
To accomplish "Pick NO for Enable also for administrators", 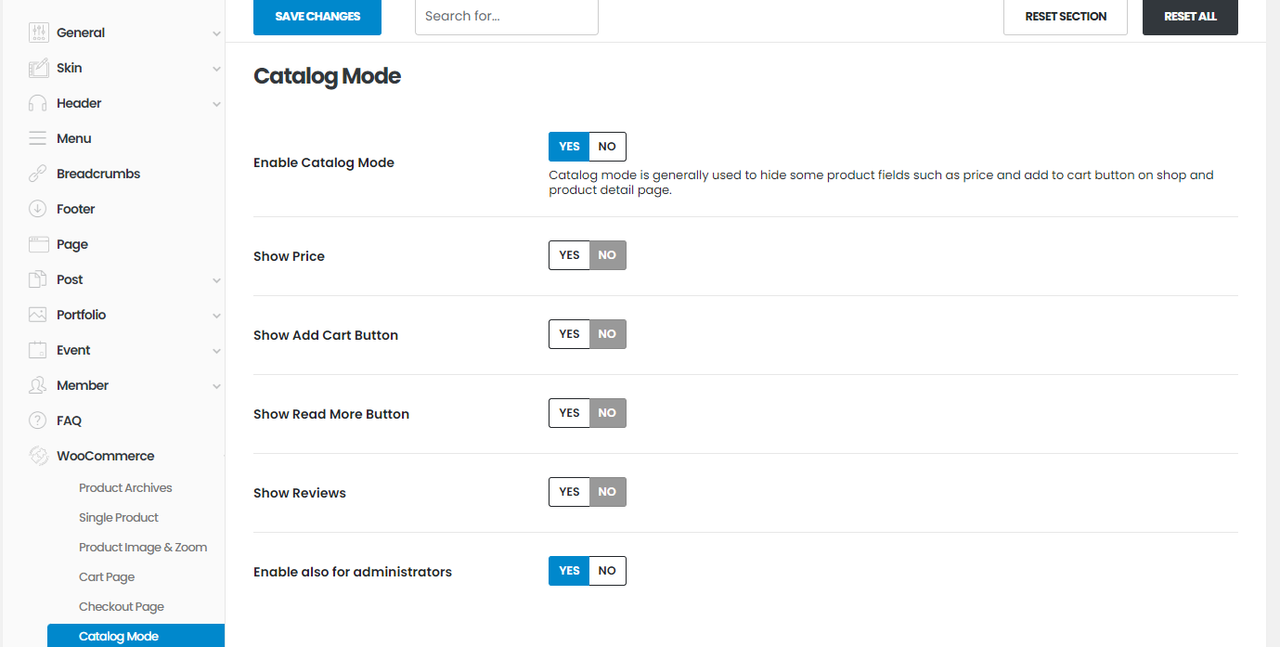I will pos(608,571).
